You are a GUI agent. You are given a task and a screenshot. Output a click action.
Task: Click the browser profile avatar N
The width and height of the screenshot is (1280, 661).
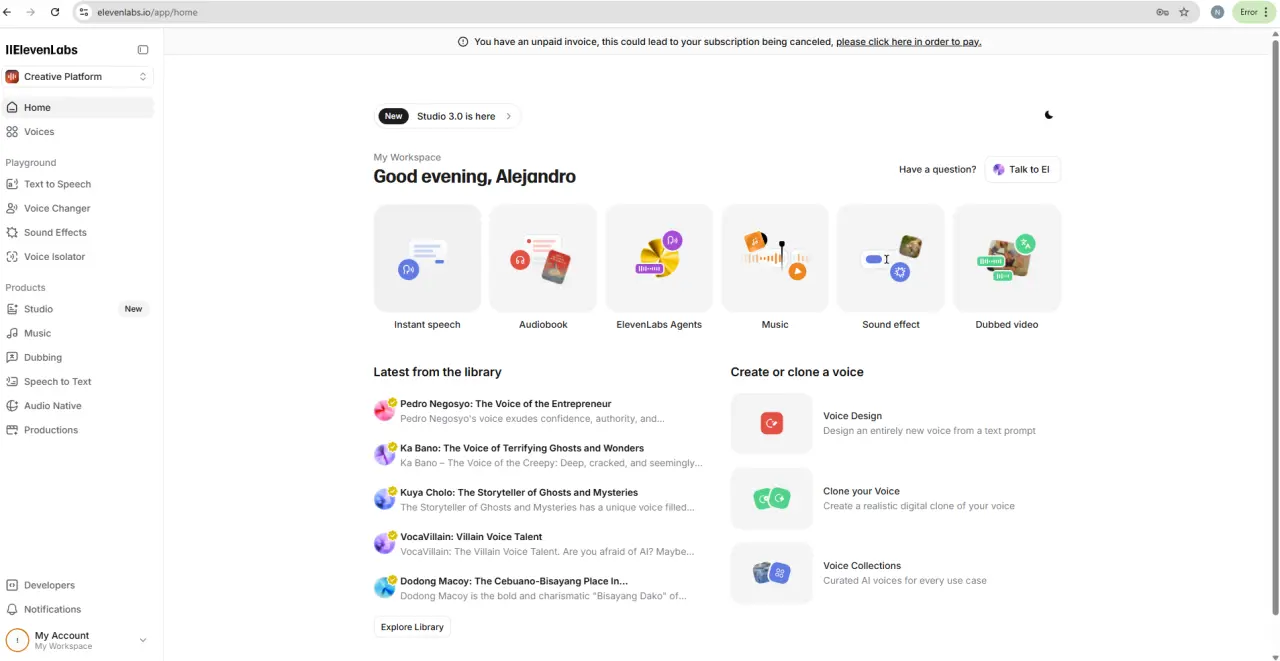click(1217, 12)
